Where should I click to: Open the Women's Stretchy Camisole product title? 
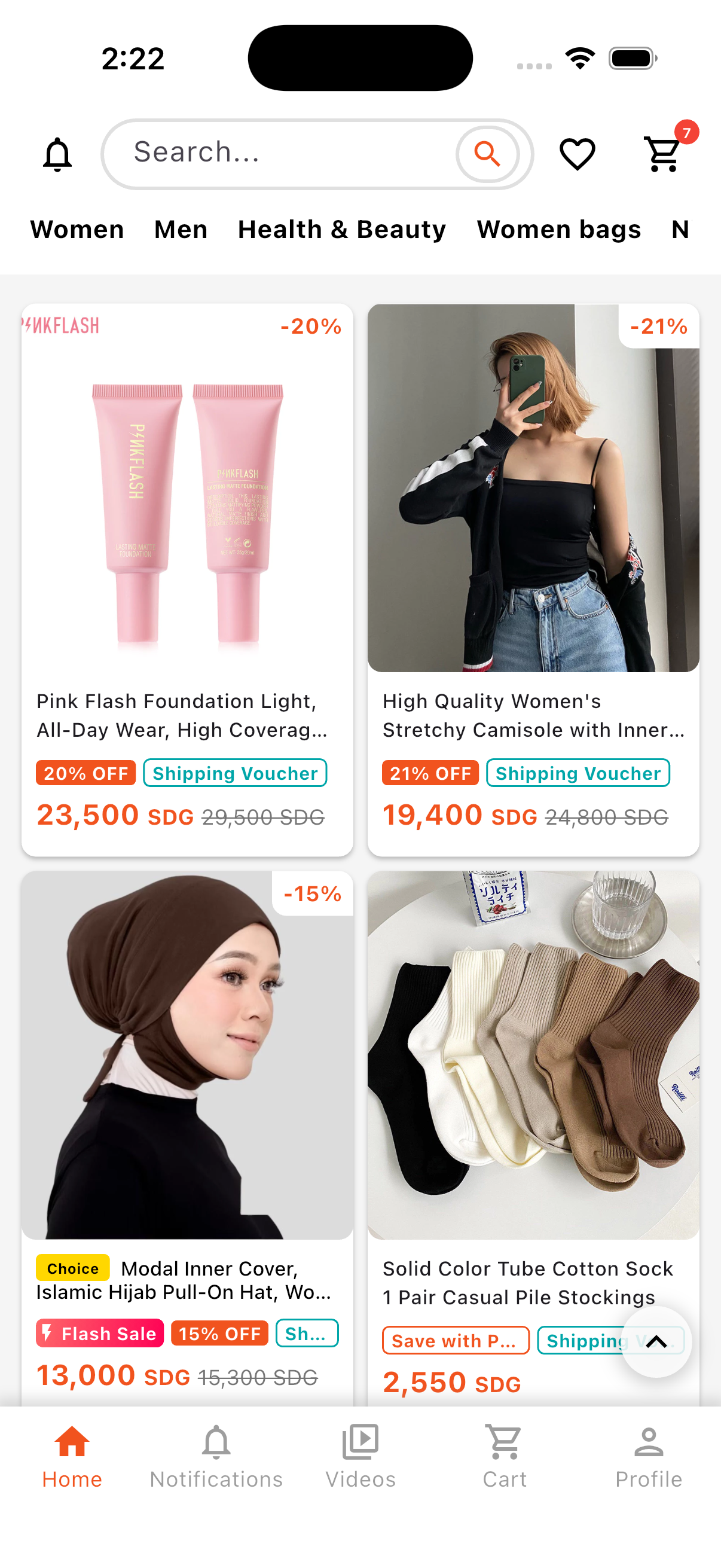coord(534,715)
